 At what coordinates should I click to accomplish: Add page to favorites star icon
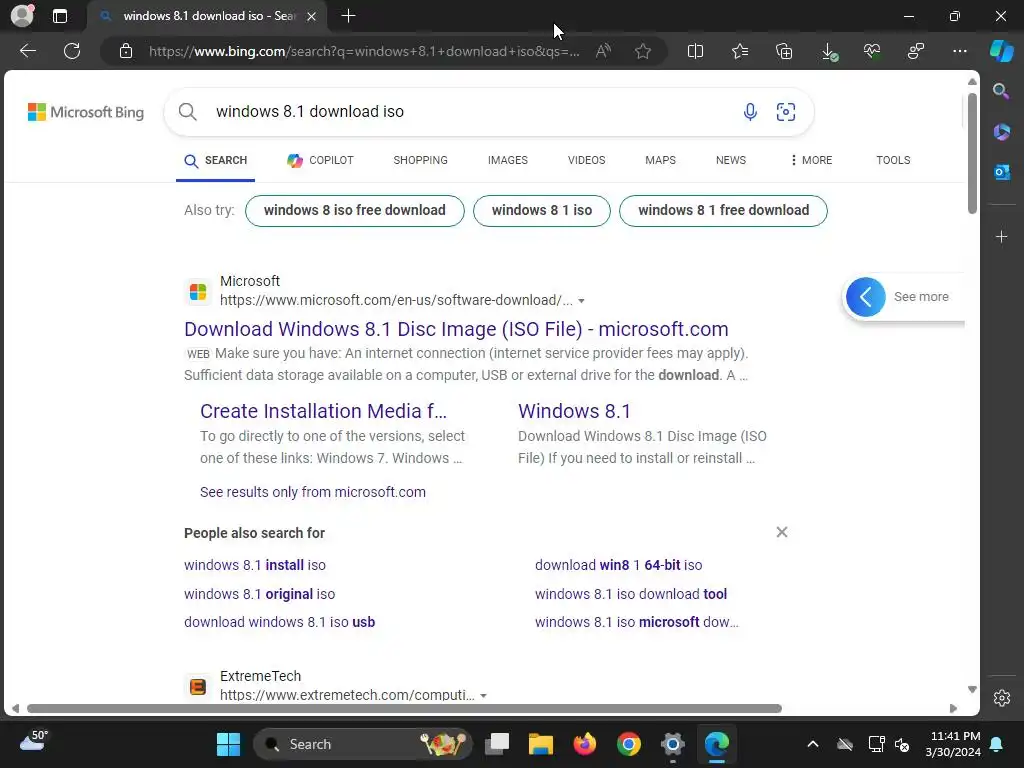click(x=643, y=51)
